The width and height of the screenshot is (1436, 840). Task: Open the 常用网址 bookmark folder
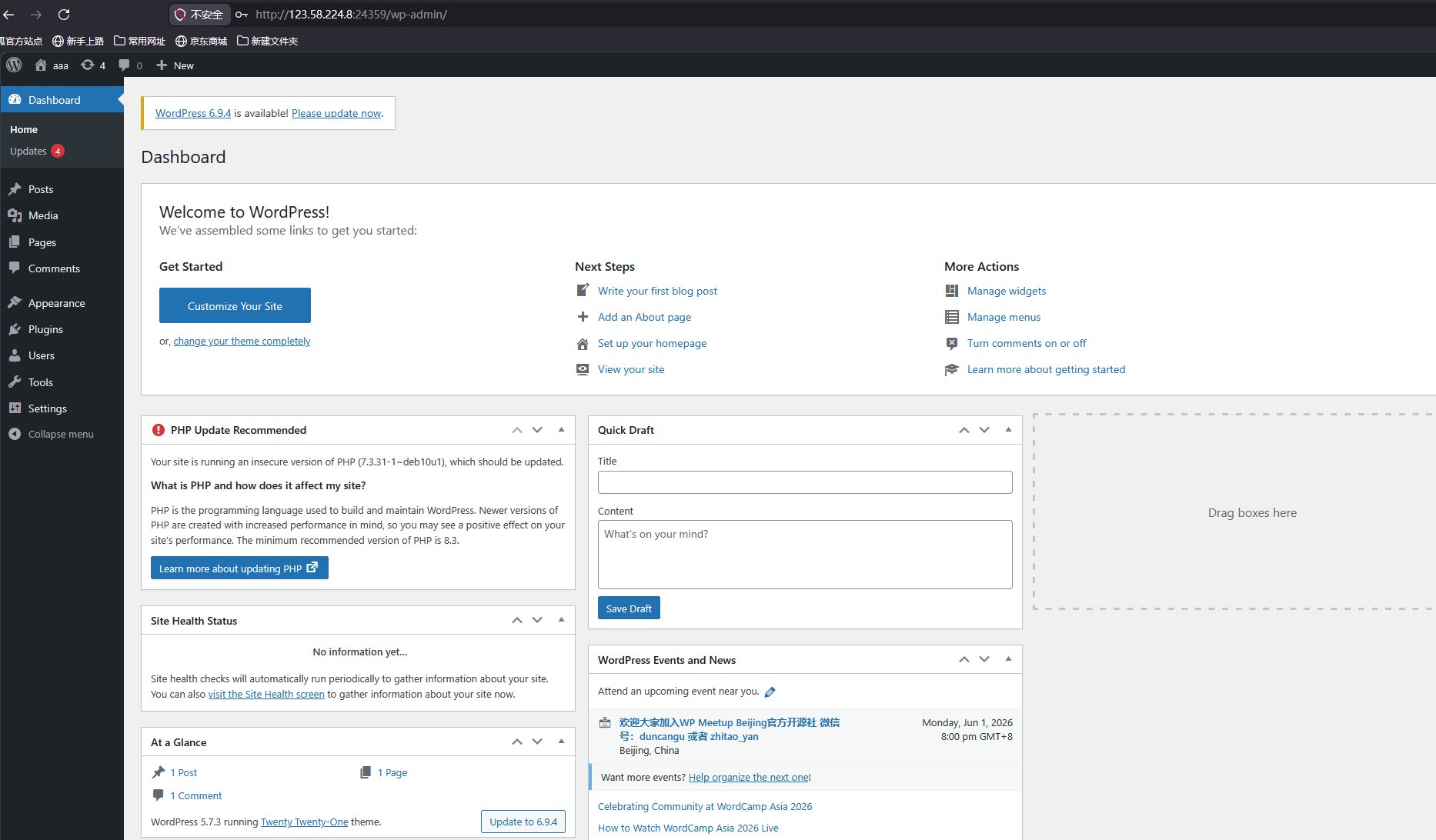click(139, 41)
